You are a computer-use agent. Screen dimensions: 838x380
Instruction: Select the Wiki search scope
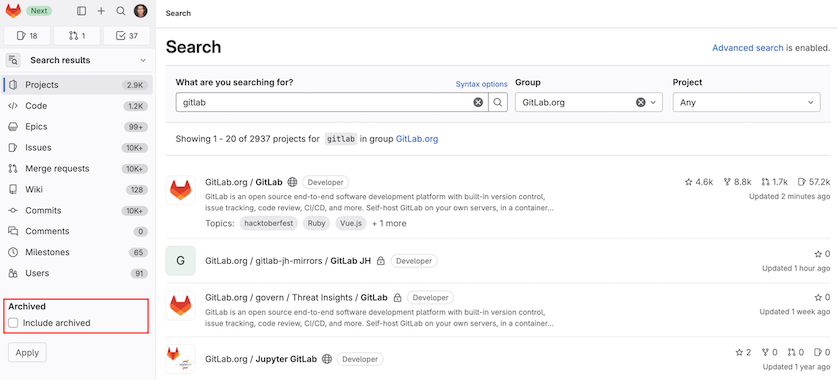click(78, 189)
